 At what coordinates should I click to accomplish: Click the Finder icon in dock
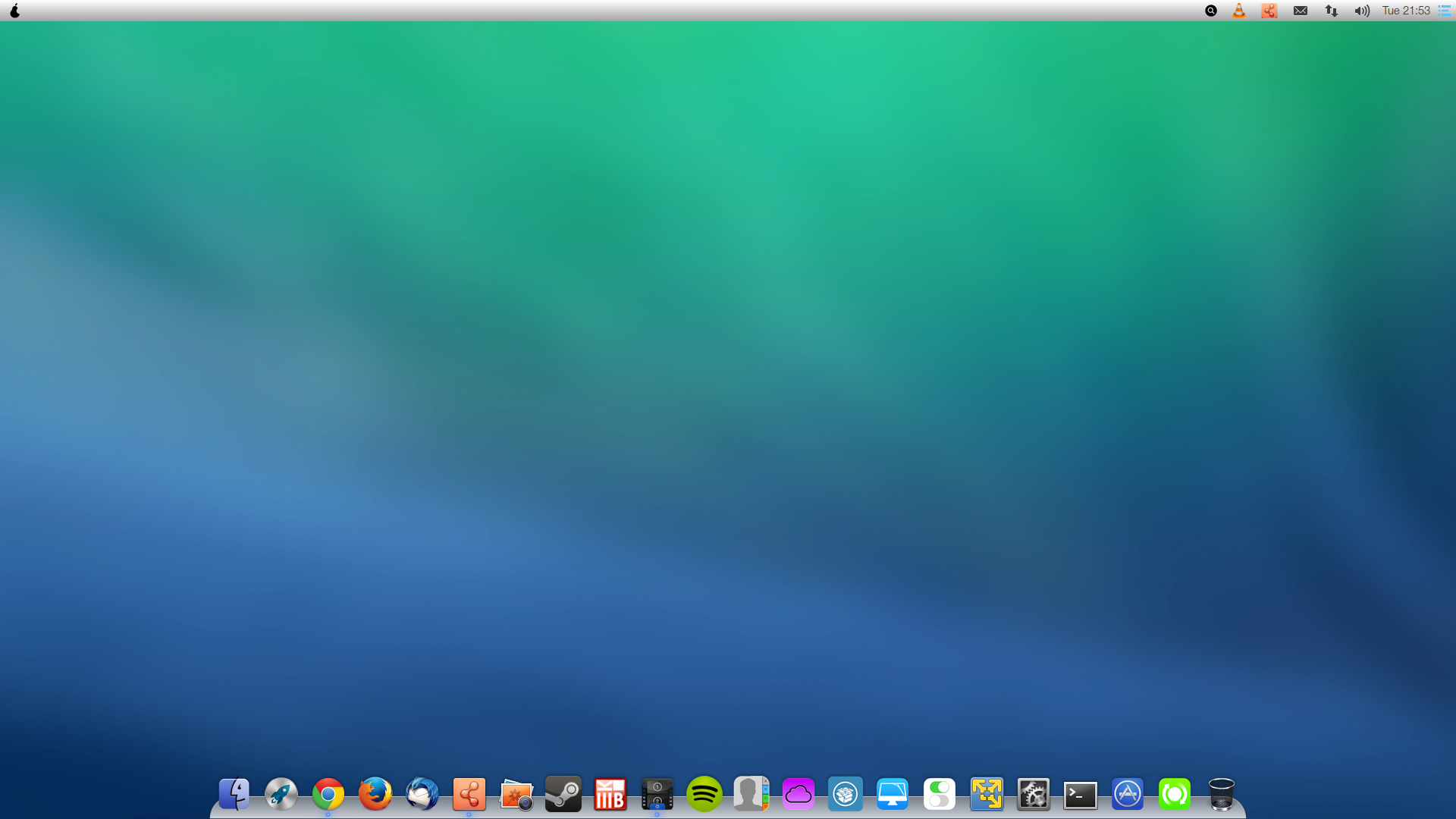(x=234, y=794)
